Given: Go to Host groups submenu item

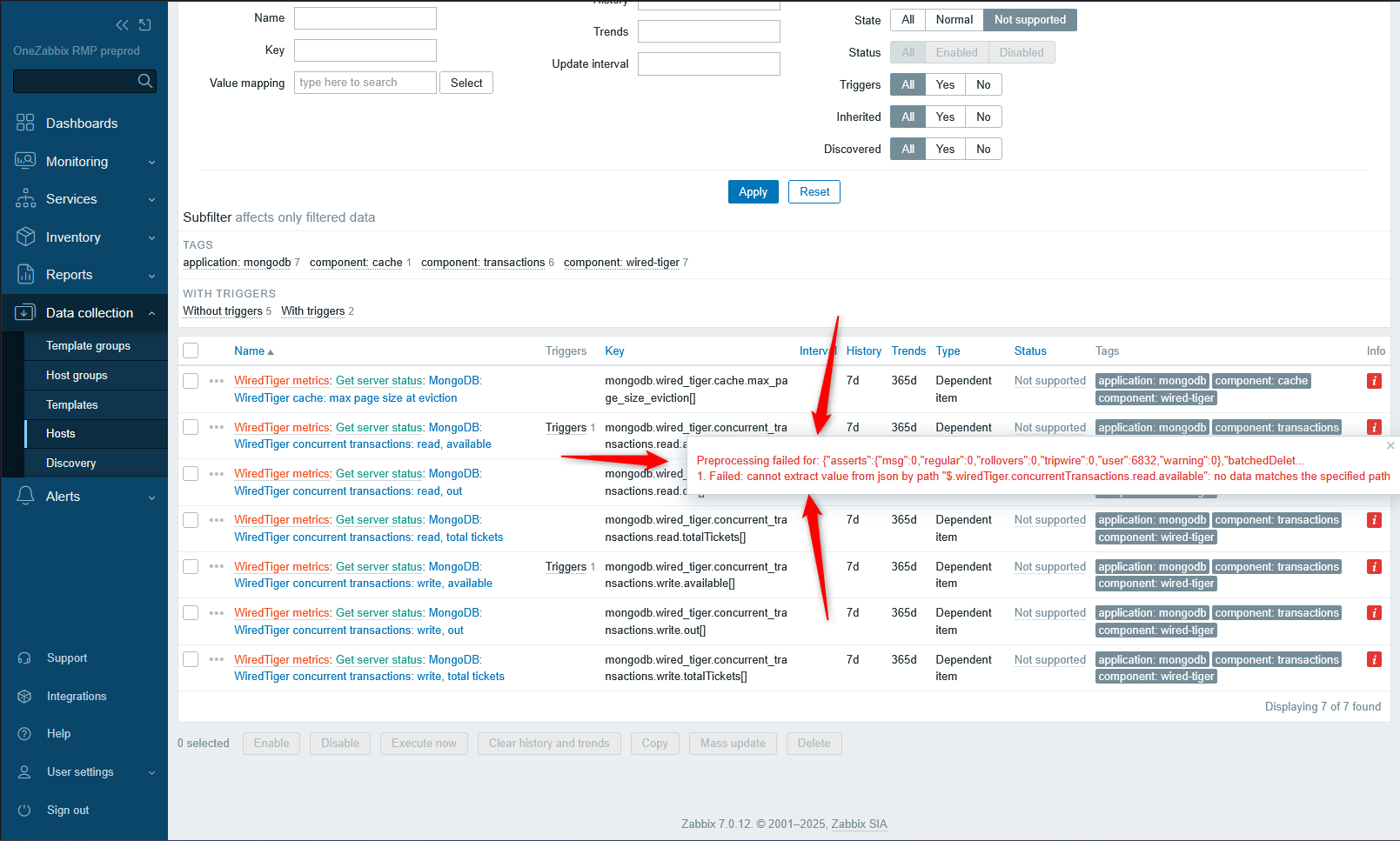Looking at the screenshot, I should click(77, 375).
